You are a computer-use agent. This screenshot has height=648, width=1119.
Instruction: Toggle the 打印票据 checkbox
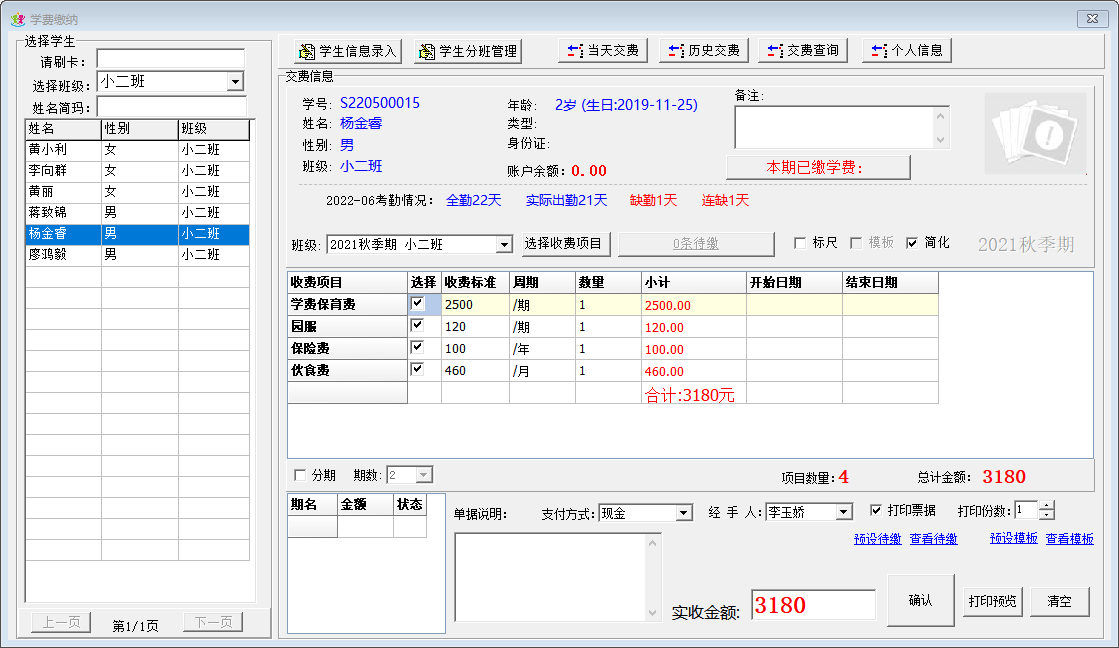pos(877,511)
